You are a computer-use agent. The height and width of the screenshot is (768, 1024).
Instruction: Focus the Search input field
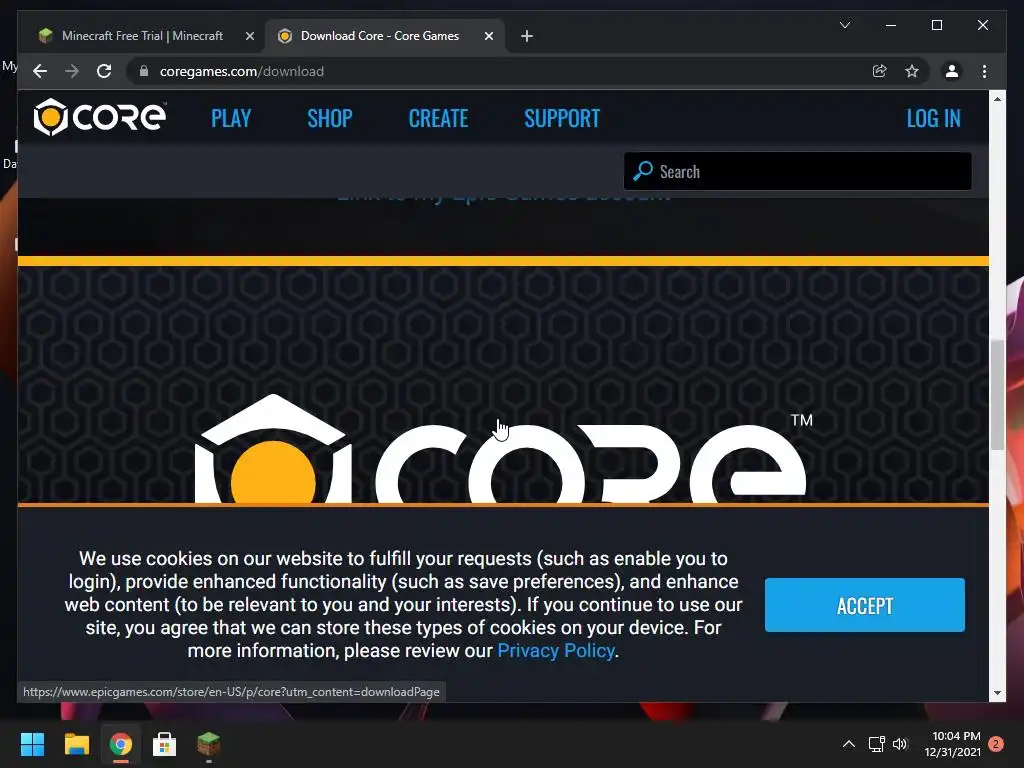tap(797, 171)
